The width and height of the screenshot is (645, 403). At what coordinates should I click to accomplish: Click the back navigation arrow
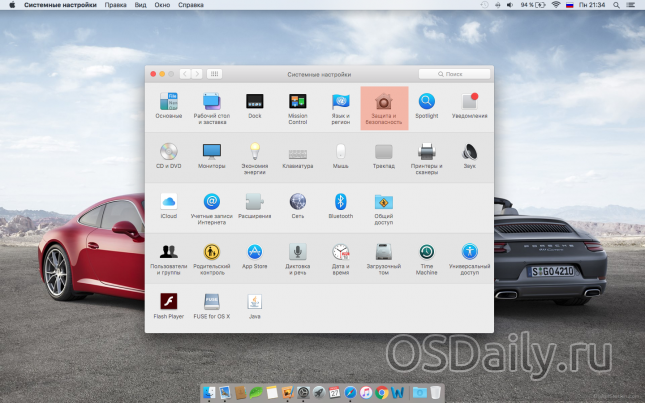click(185, 74)
